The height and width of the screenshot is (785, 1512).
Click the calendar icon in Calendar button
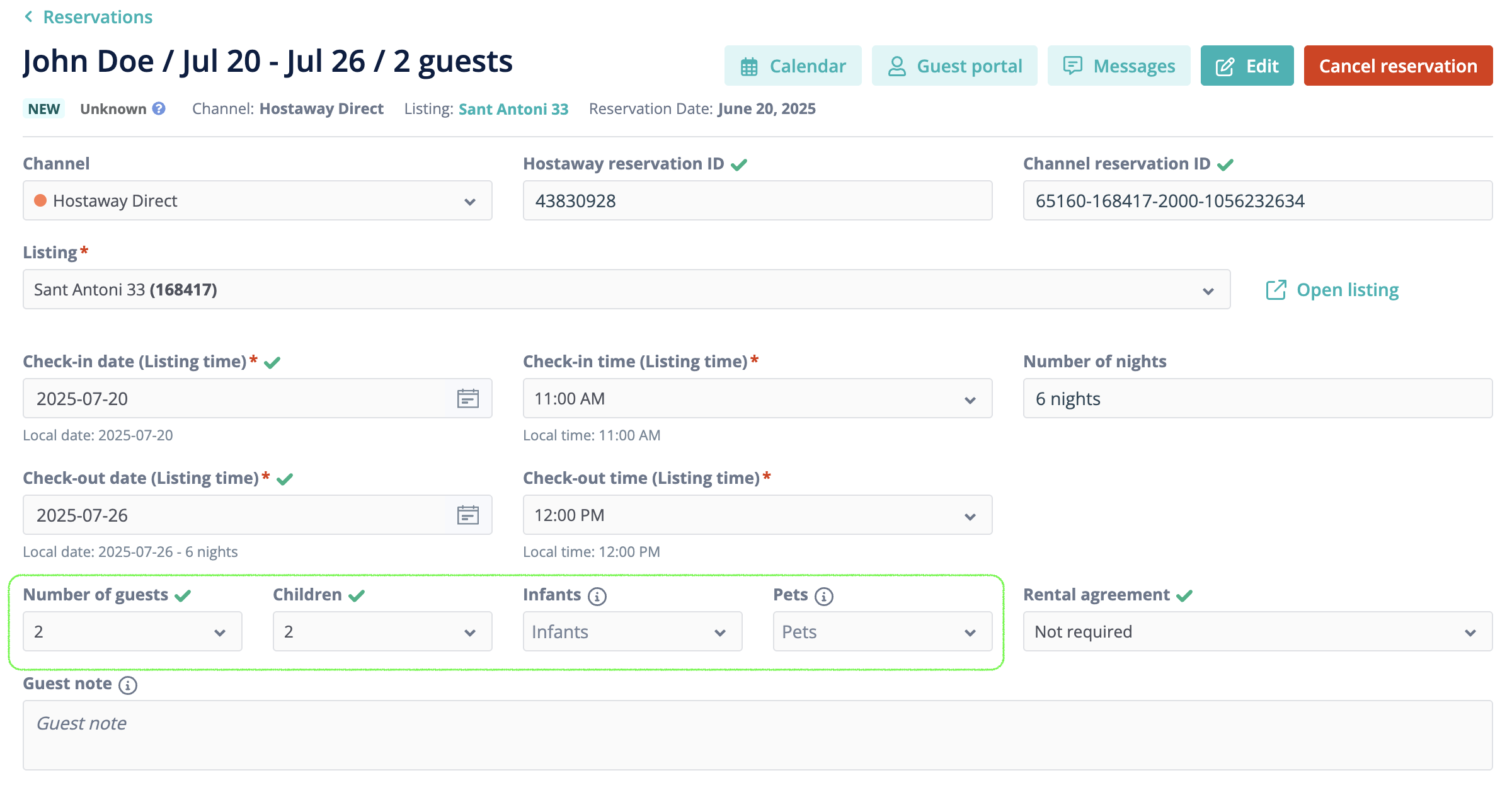tap(749, 66)
